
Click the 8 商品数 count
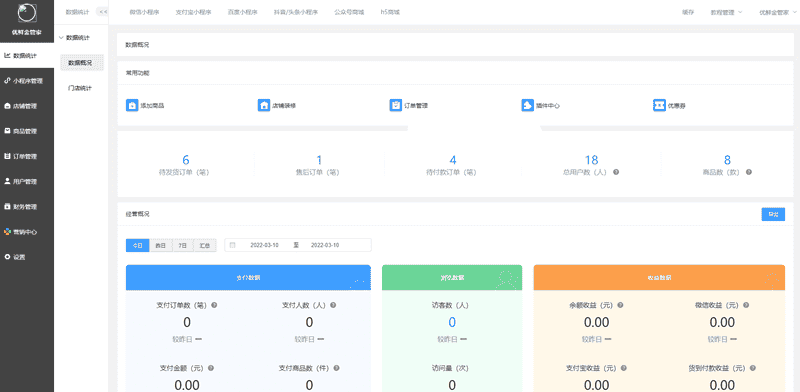[x=727, y=160]
